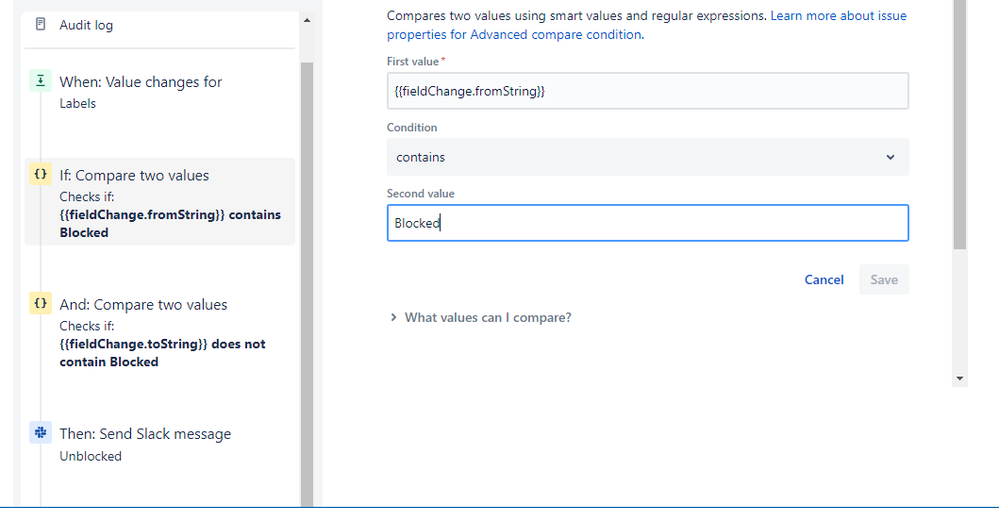Viewport: 999px width, 508px height.
Task: Open the Audit log icon
Action: coord(41,24)
